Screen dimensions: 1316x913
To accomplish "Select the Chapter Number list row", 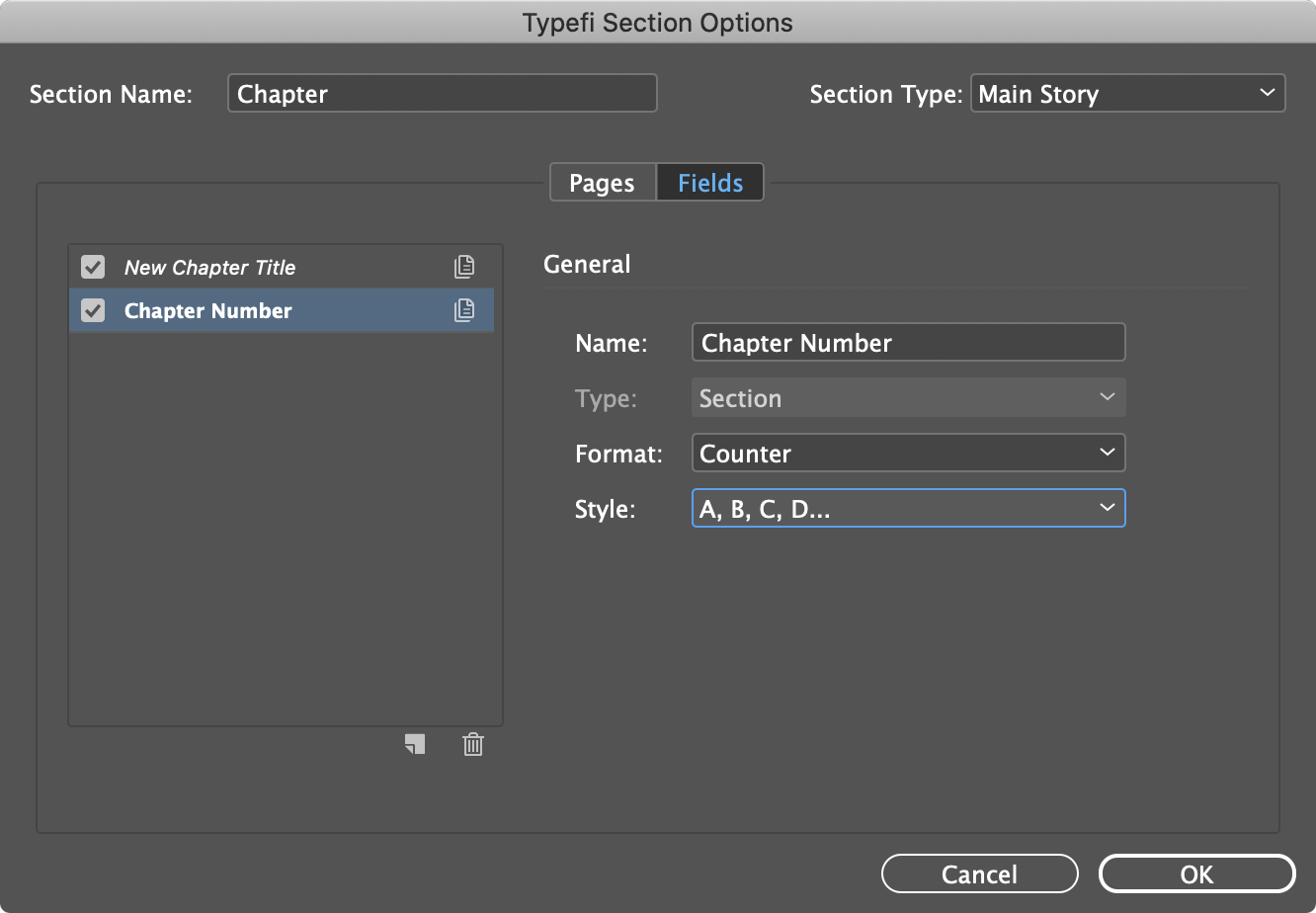I will [x=282, y=310].
